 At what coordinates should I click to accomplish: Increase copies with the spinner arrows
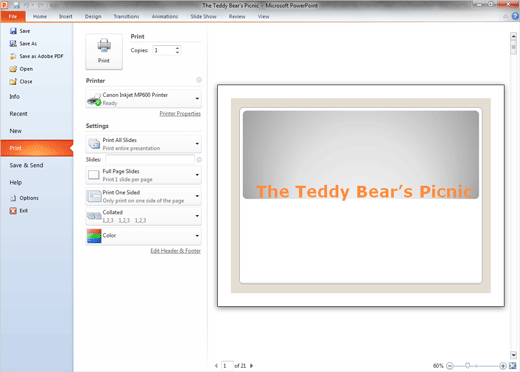coord(177,48)
